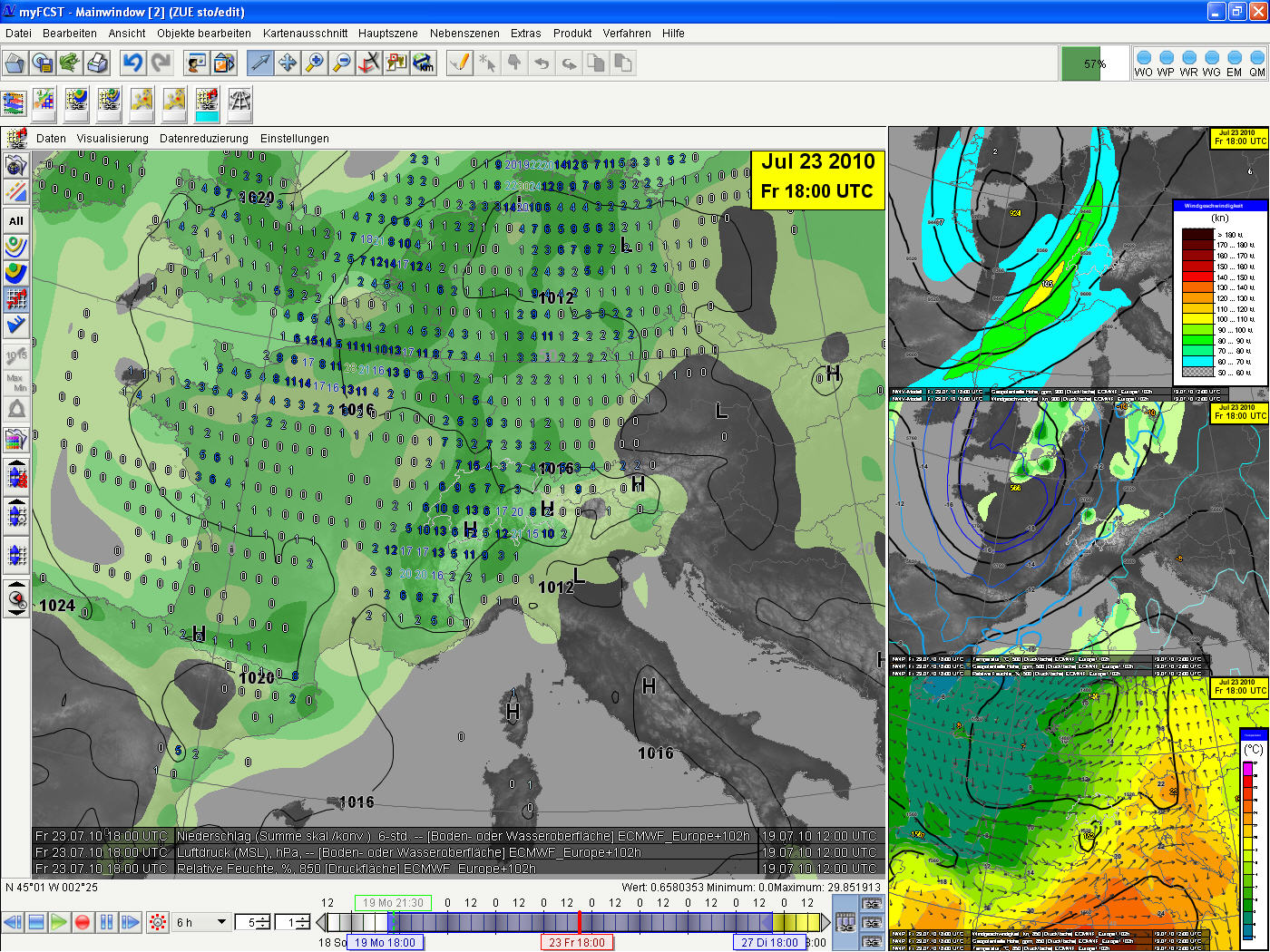Open the Kartenausschnitt menu
The height and width of the screenshot is (952, 1270).
pos(305,34)
